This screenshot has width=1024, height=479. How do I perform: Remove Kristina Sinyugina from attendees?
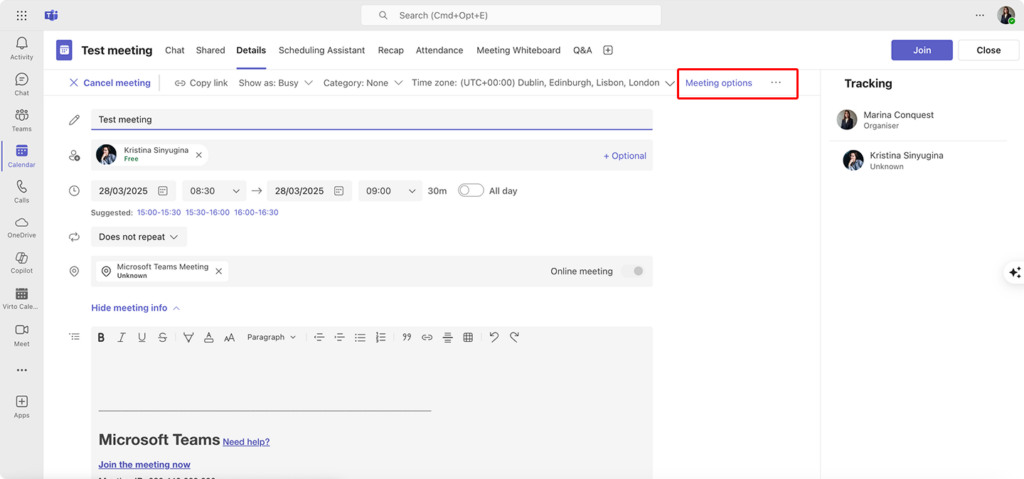pyautogui.click(x=199, y=155)
